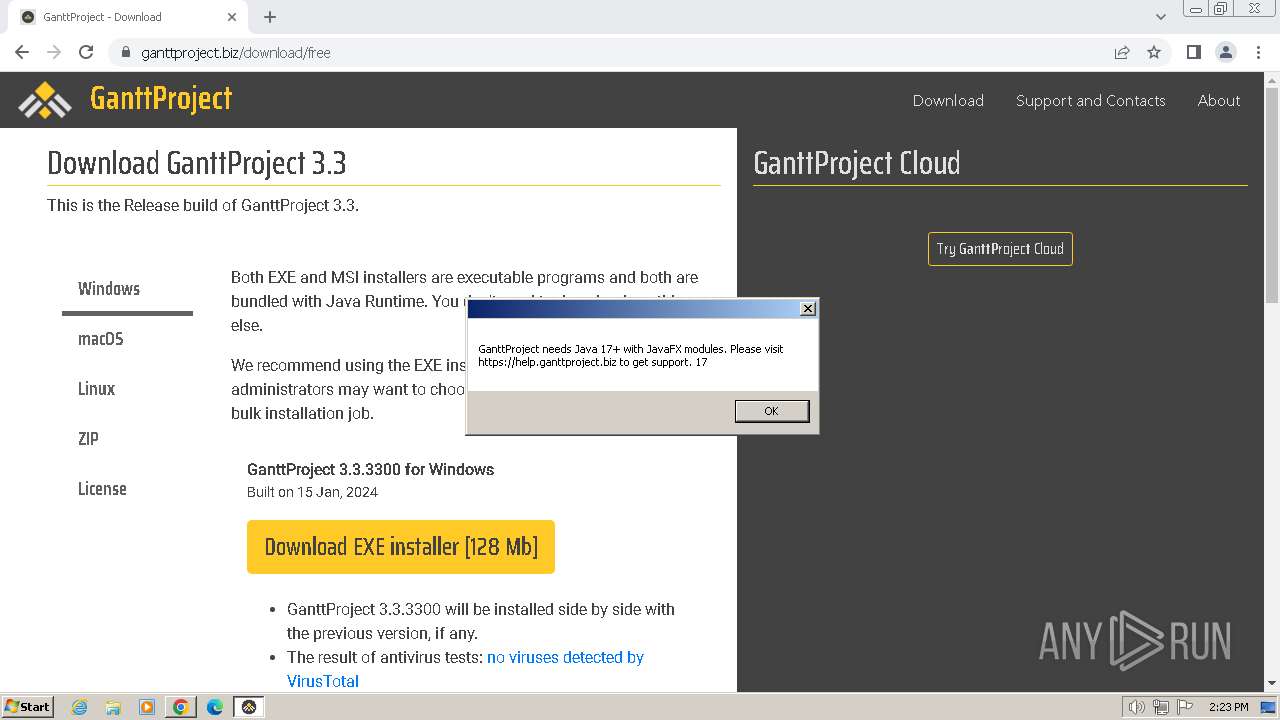Open Internet Explorer from taskbar
1280x720 pixels.
[79, 707]
